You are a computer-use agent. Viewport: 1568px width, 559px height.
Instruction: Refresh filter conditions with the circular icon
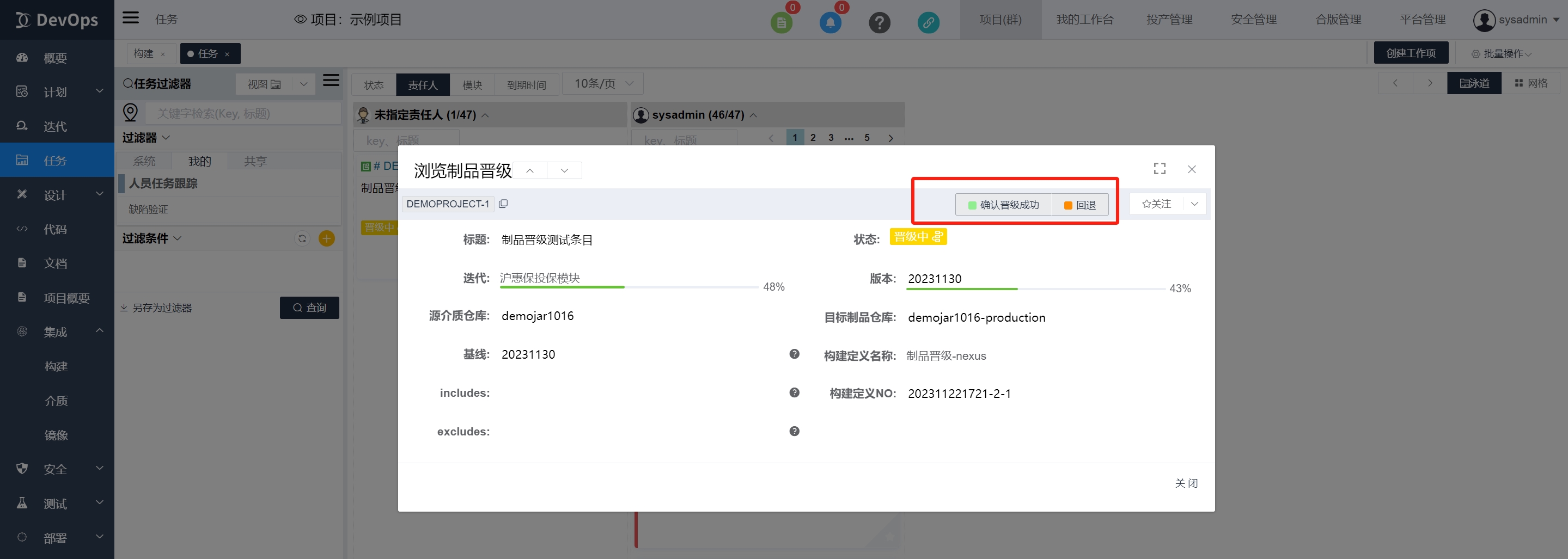[x=302, y=238]
